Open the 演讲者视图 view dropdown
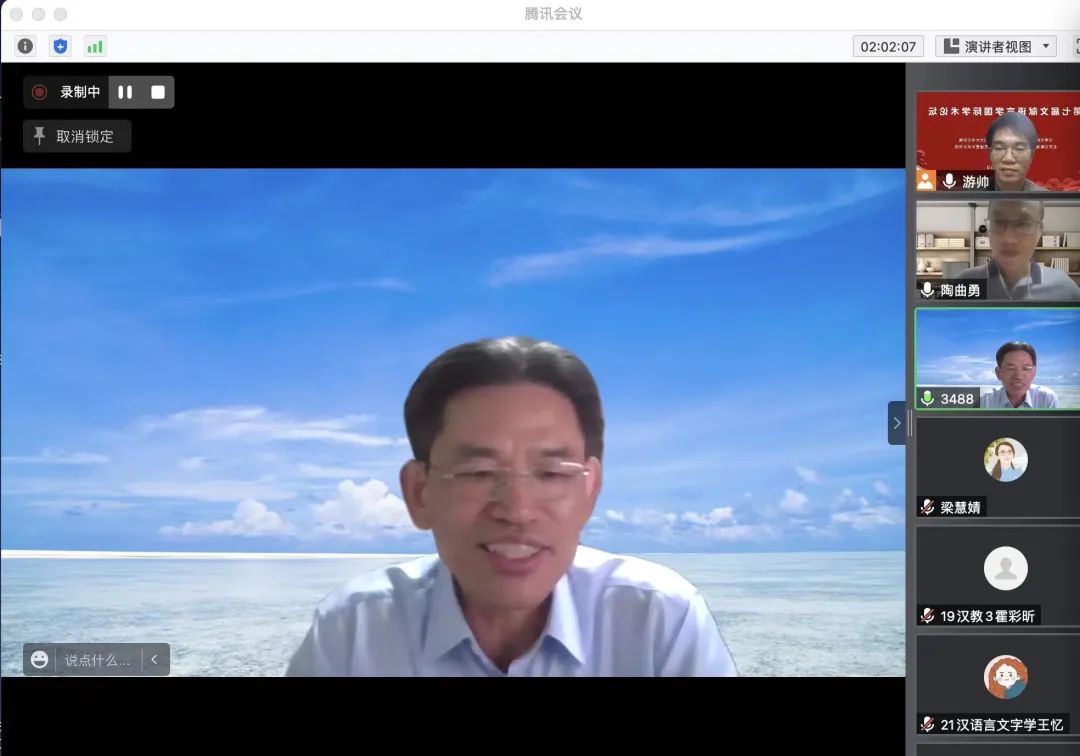The width and height of the screenshot is (1080, 756). pyautogui.click(x=996, y=46)
